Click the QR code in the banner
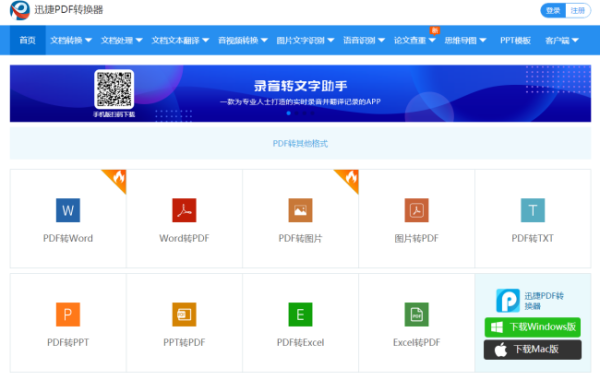 point(114,89)
